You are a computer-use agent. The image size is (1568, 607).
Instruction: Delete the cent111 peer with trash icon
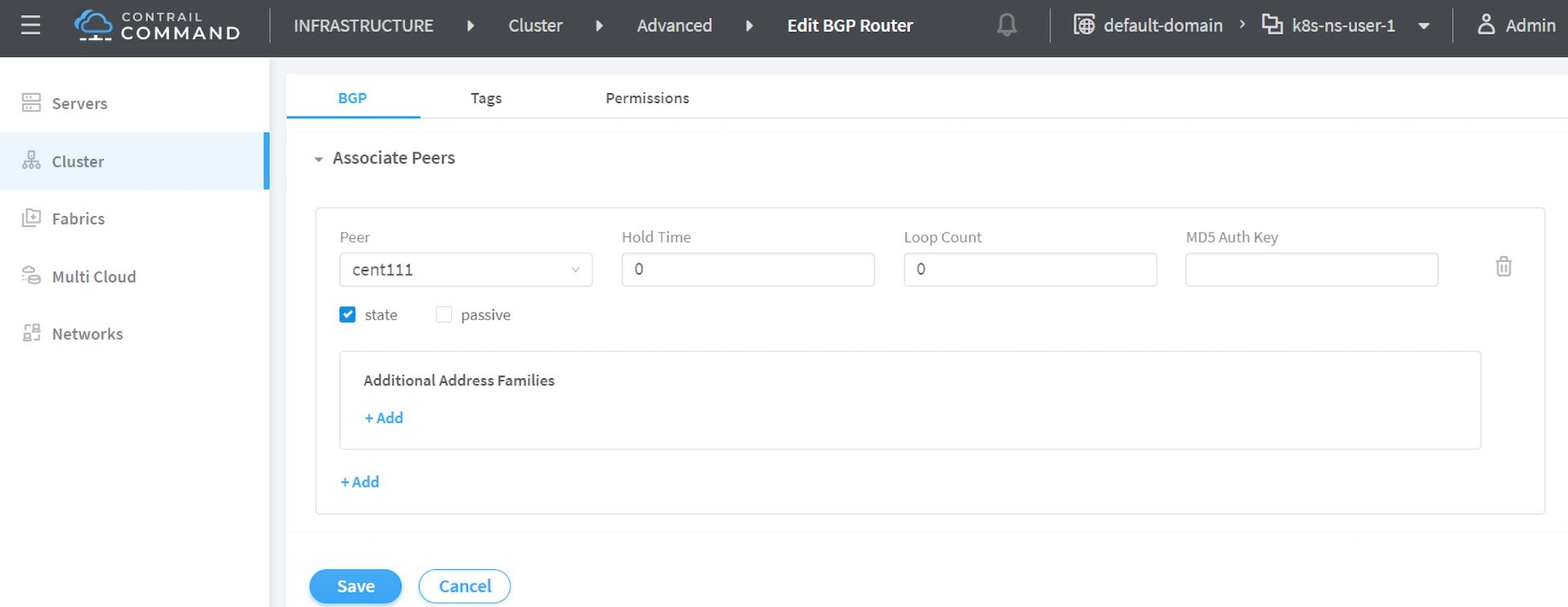pyautogui.click(x=1504, y=267)
